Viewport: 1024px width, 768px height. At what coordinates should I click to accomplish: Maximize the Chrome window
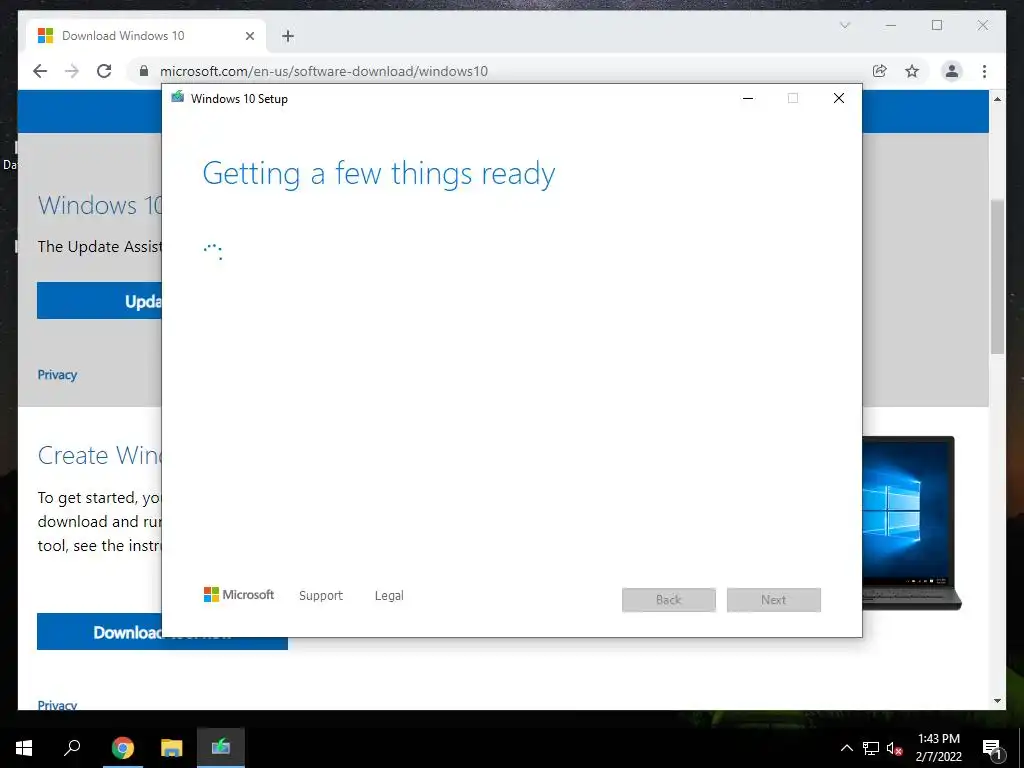(x=937, y=25)
